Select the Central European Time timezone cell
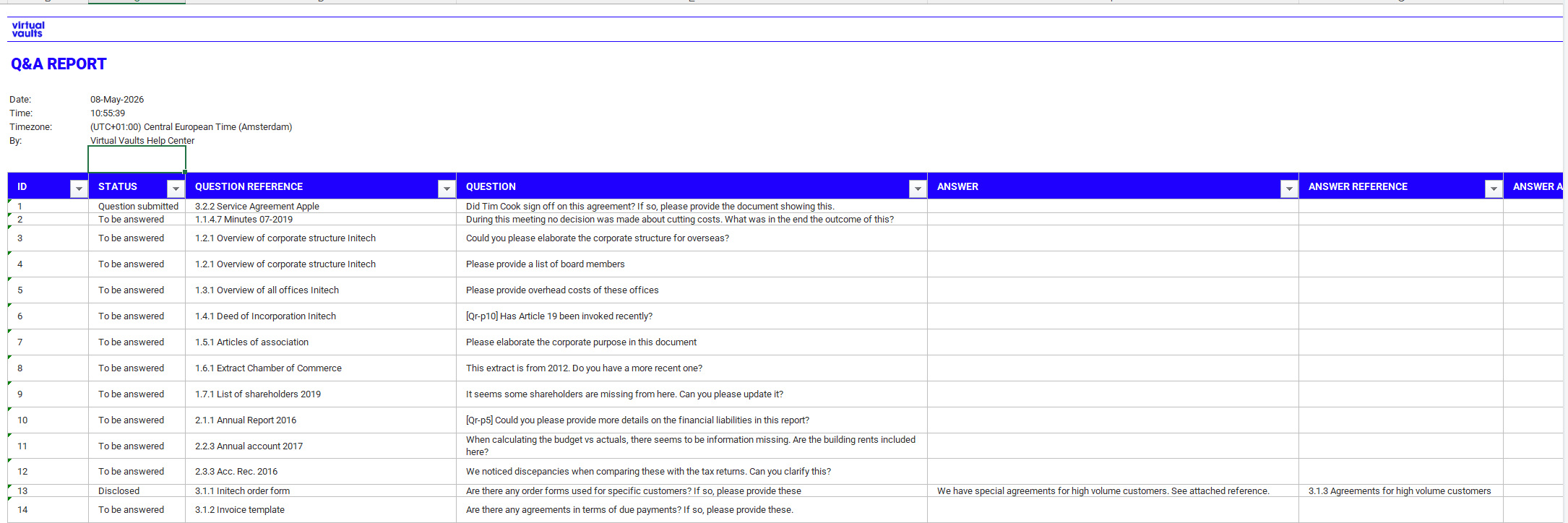 (191, 127)
